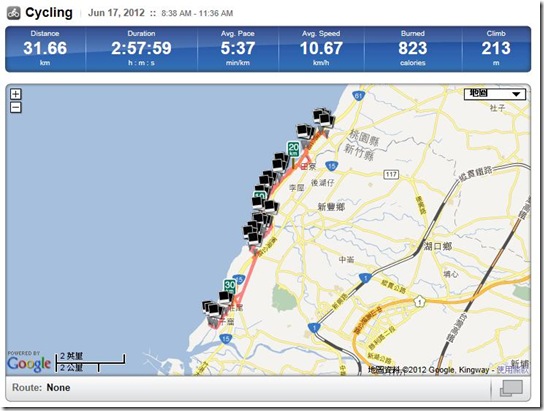This screenshot has width=544, height=411.
Task: Zoom in with the plus map button
Action: pyautogui.click(x=16, y=94)
